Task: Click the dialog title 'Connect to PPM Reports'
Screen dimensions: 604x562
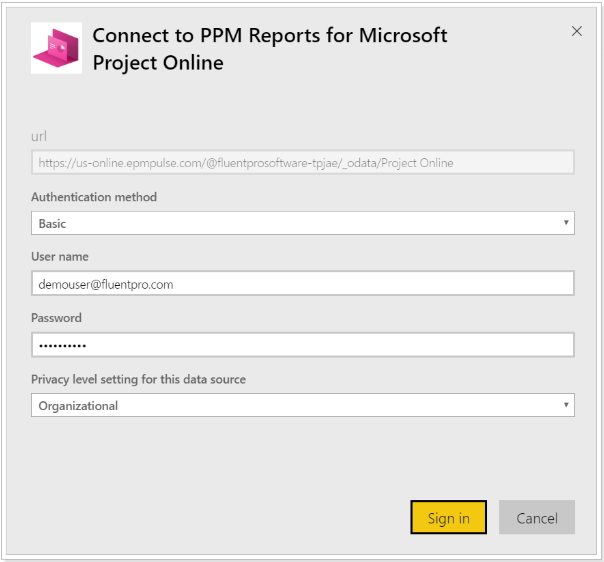Action: (x=270, y=49)
